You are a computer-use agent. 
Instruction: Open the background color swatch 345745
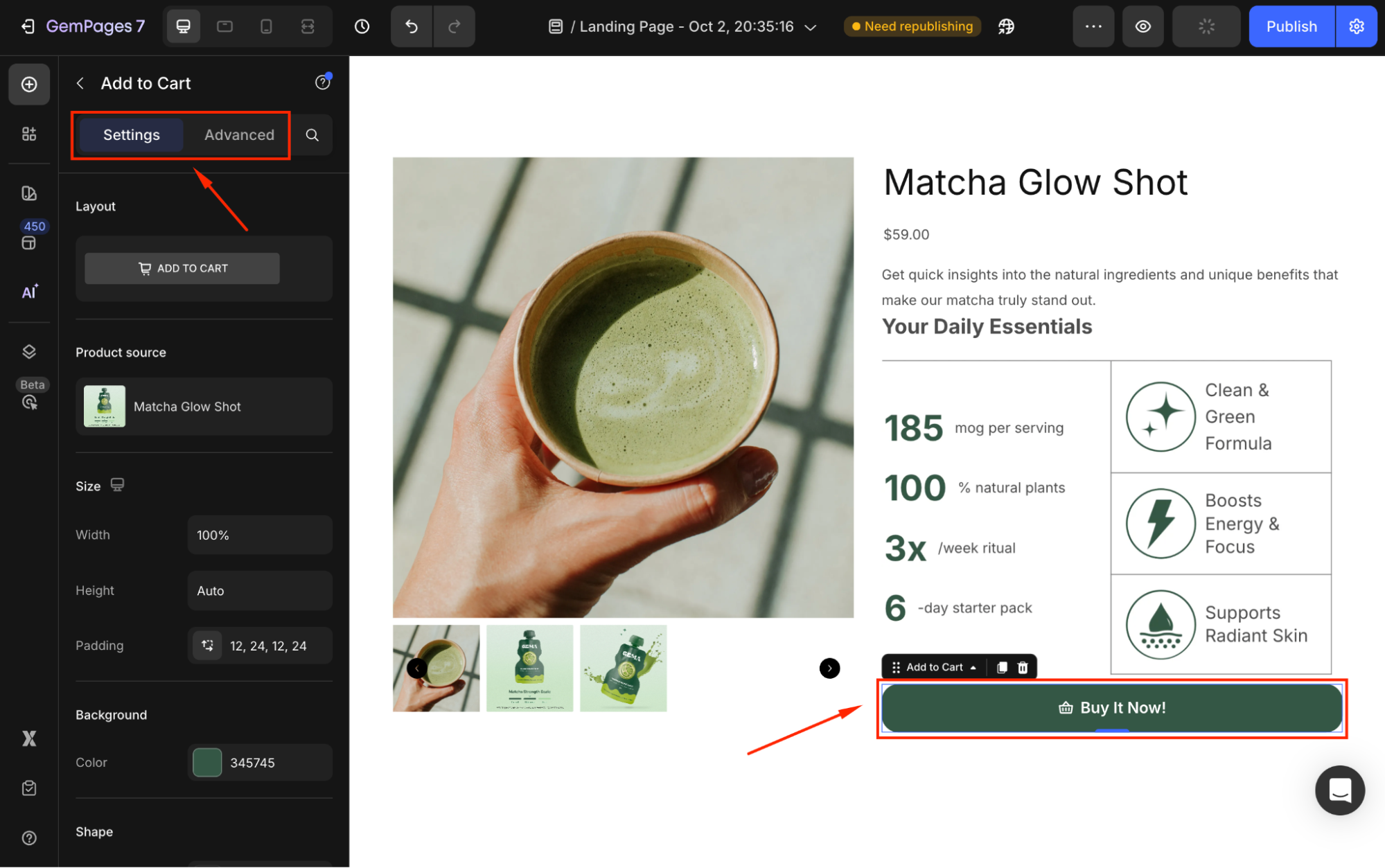[207, 762]
